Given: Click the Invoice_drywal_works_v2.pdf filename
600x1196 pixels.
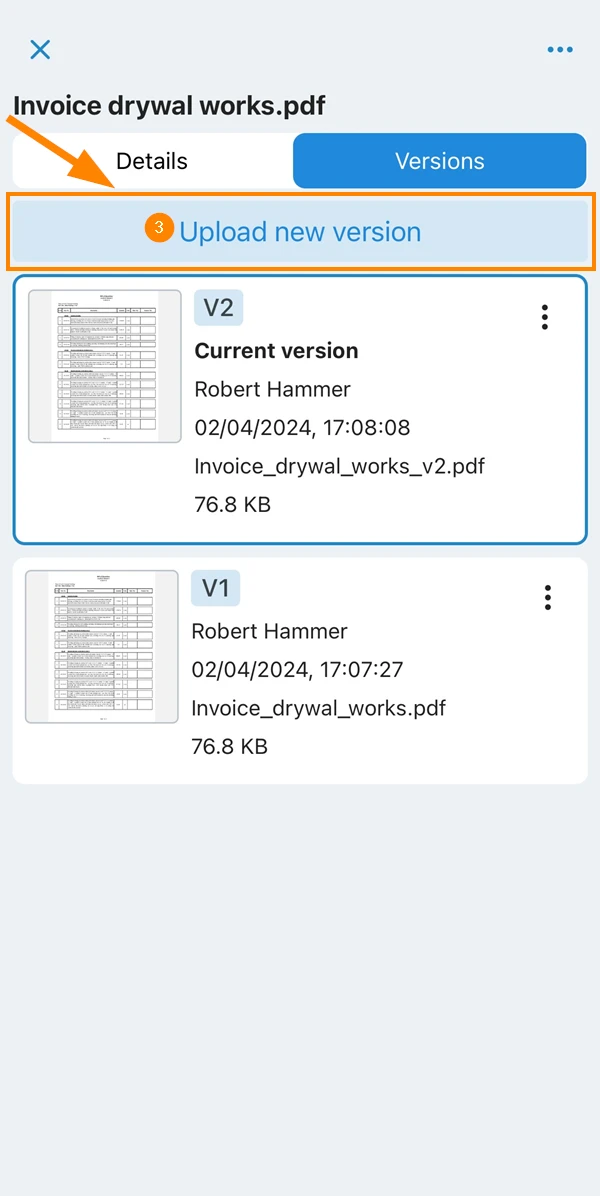Looking at the screenshot, I should pos(340,465).
